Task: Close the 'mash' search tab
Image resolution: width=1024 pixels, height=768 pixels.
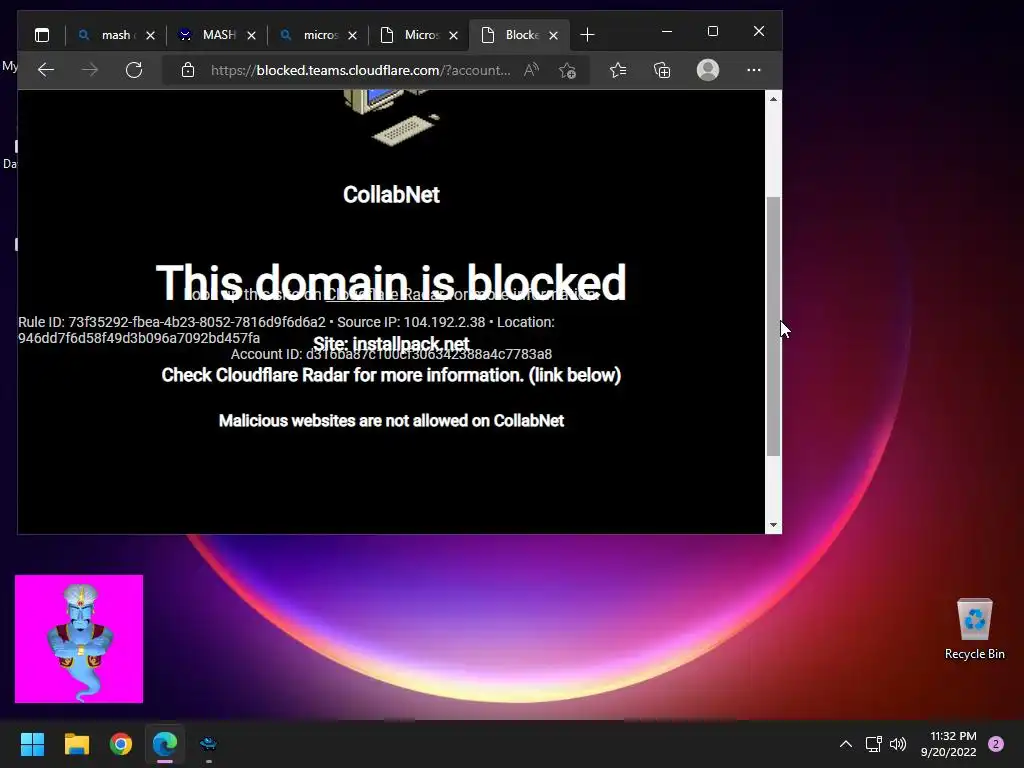Action: (x=150, y=35)
